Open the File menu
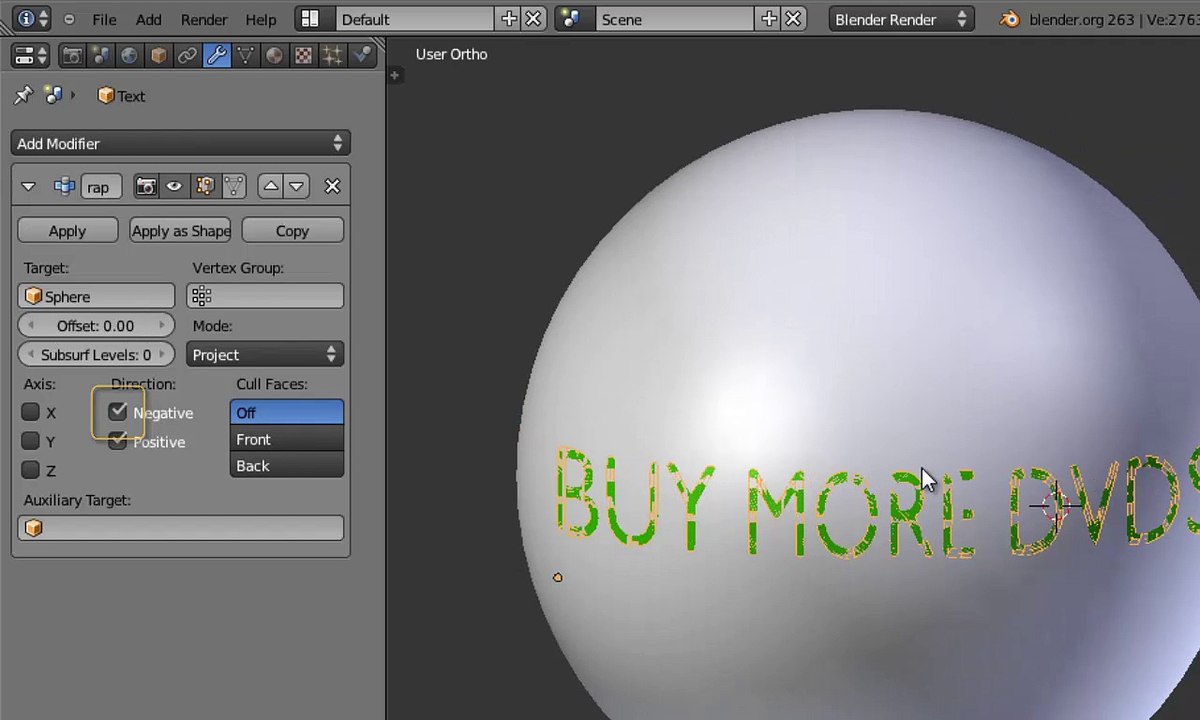The width and height of the screenshot is (1200, 720). tap(104, 19)
